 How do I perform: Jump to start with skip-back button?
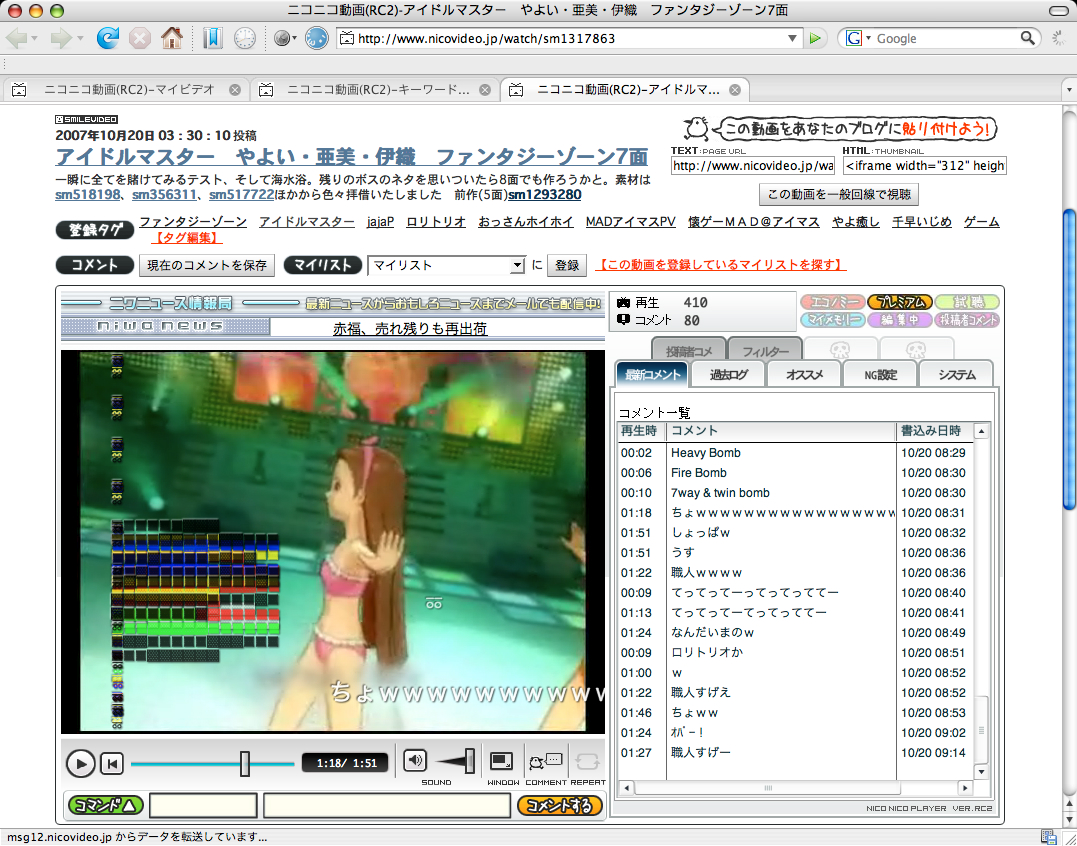tap(111, 763)
